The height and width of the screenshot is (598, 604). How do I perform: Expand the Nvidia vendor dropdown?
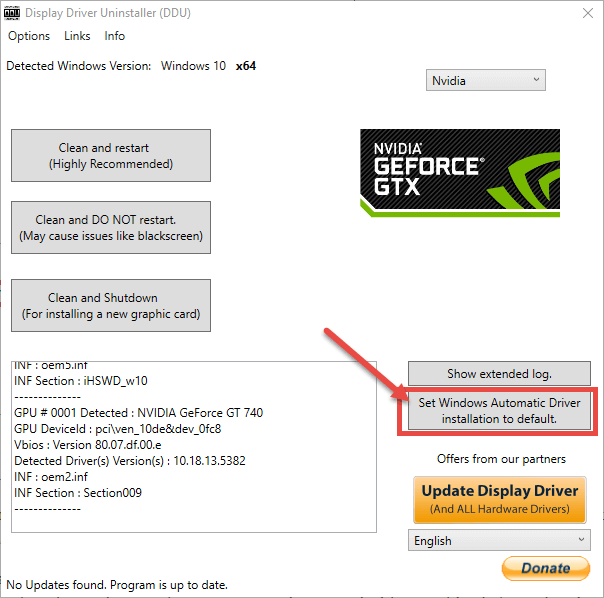pos(486,80)
